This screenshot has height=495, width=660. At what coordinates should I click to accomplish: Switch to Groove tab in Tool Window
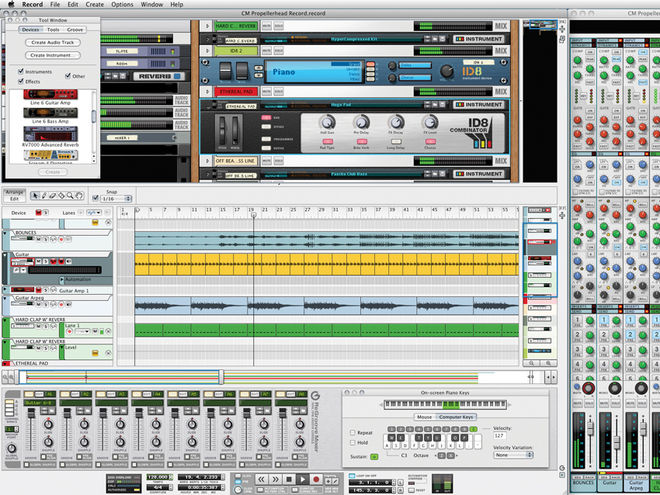click(75, 30)
